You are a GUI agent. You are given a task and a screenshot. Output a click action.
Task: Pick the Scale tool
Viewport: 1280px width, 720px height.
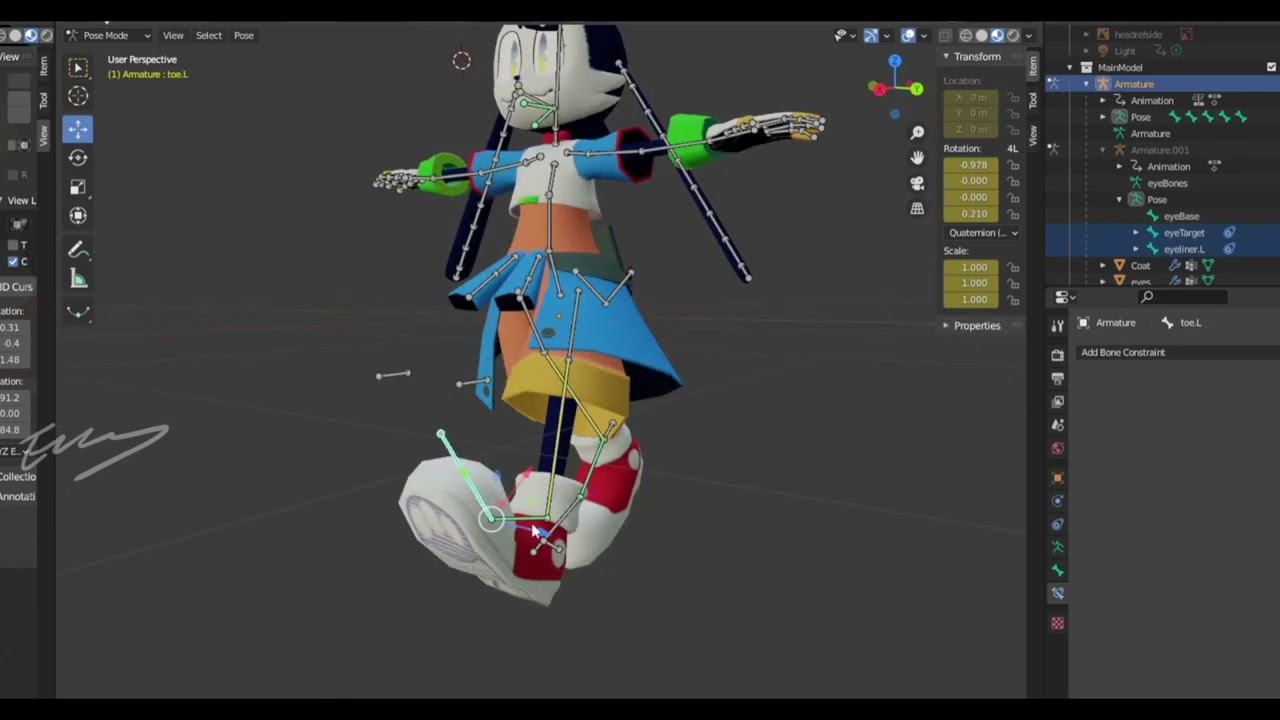pyautogui.click(x=78, y=187)
